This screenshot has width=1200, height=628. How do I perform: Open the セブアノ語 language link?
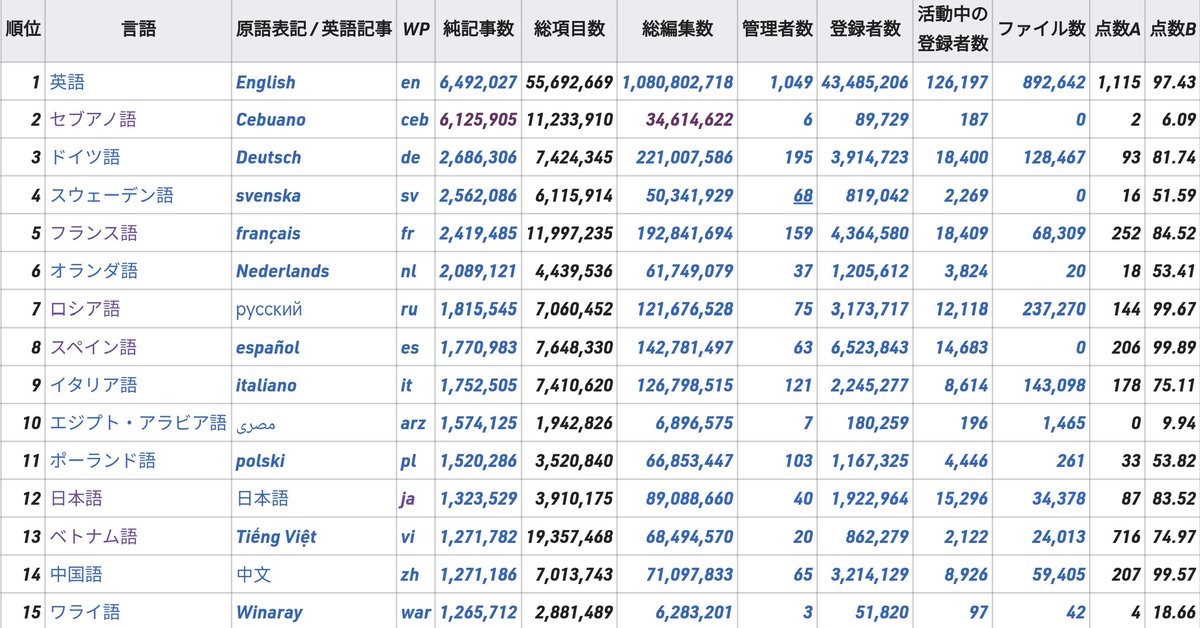pos(93,120)
